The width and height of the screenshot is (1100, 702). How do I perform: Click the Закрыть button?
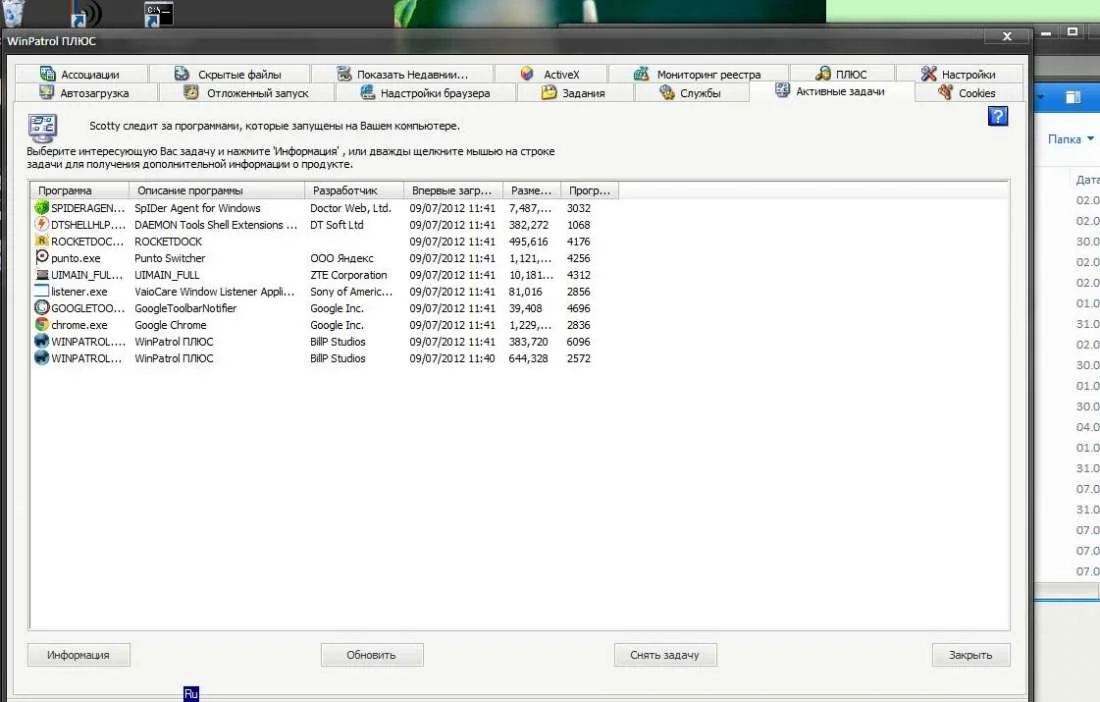click(x=971, y=655)
